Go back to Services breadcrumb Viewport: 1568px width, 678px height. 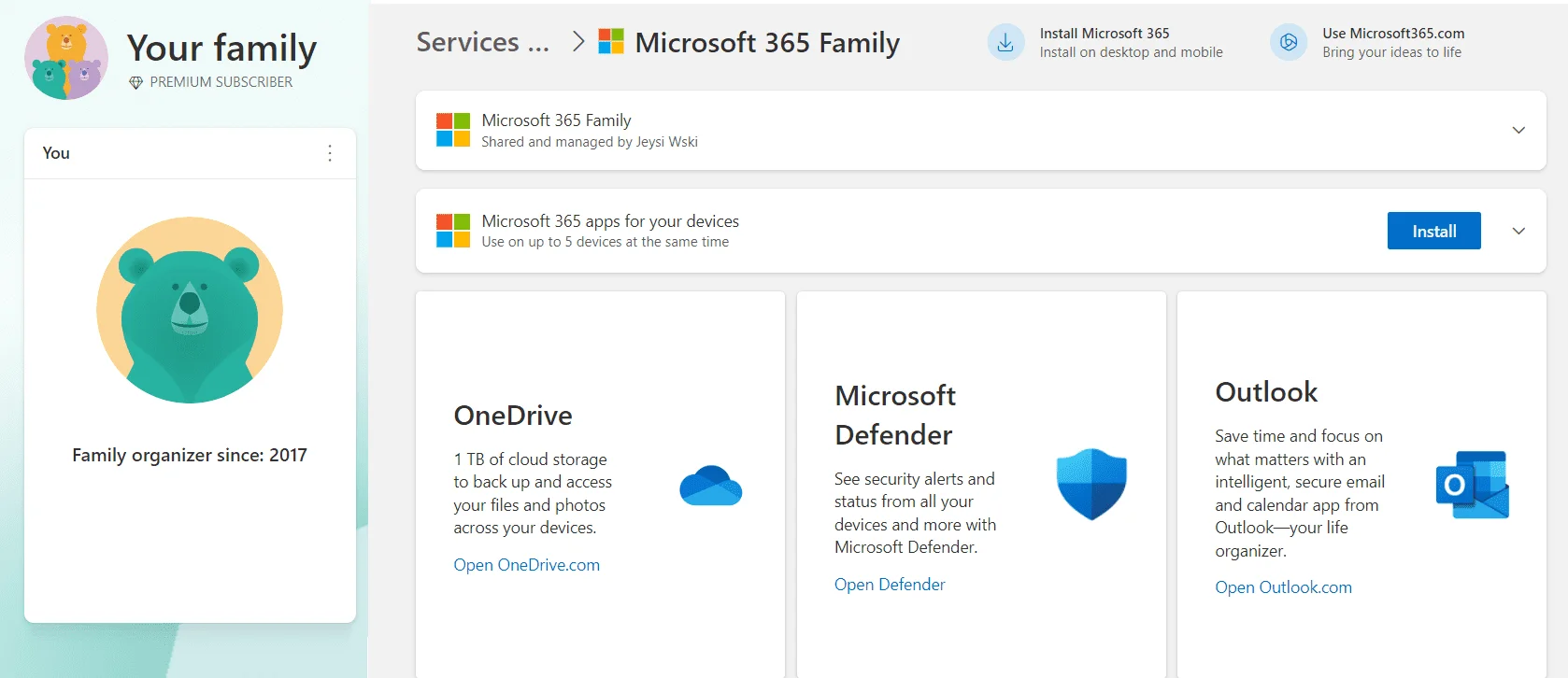click(x=482, y=42)
